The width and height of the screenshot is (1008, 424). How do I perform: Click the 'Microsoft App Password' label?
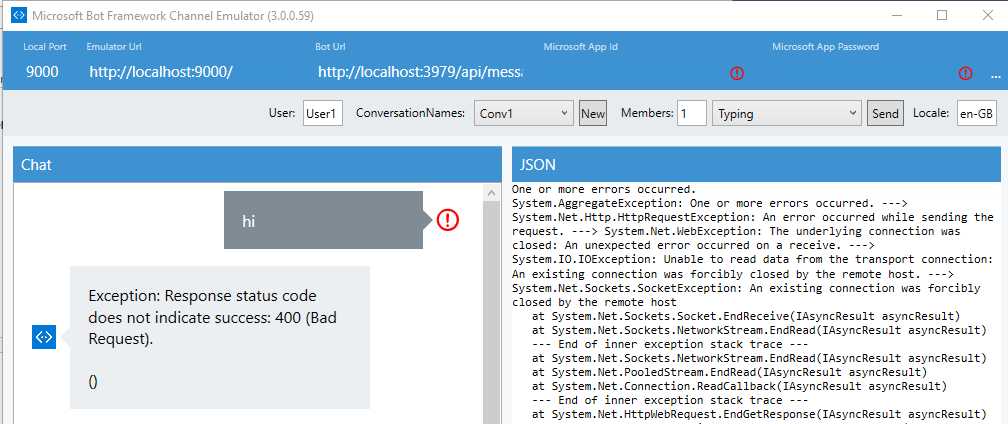click(x=825, y=47)
